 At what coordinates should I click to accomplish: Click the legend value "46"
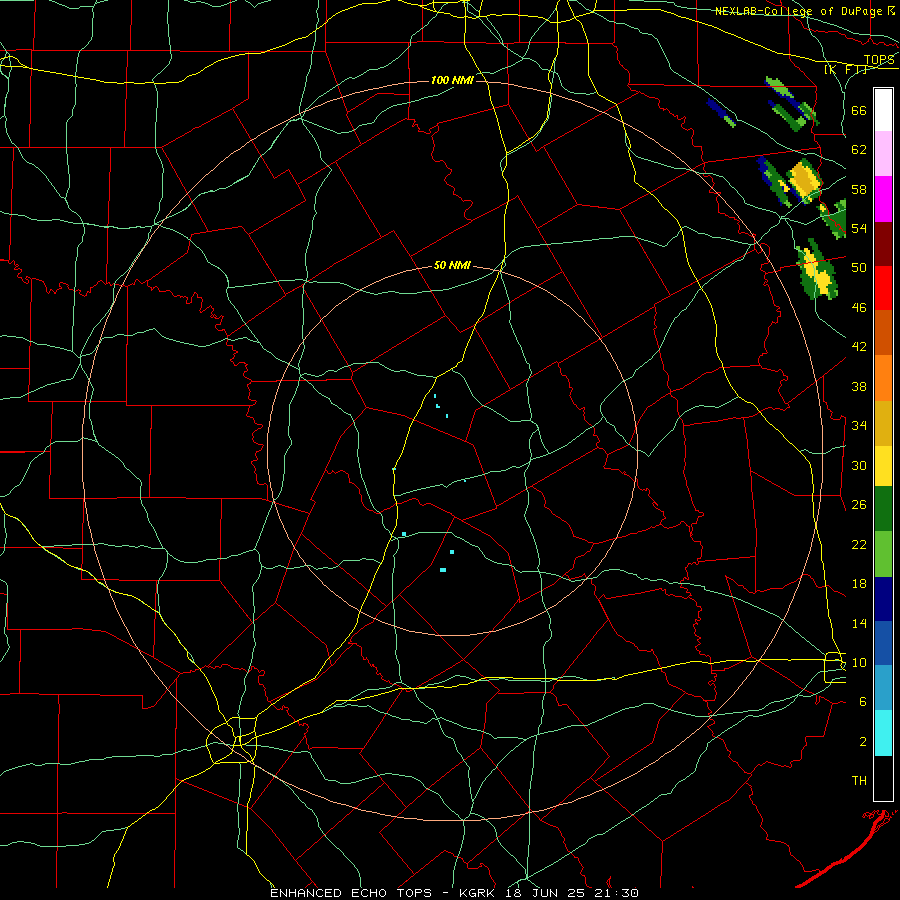click(x=859, y=308)
